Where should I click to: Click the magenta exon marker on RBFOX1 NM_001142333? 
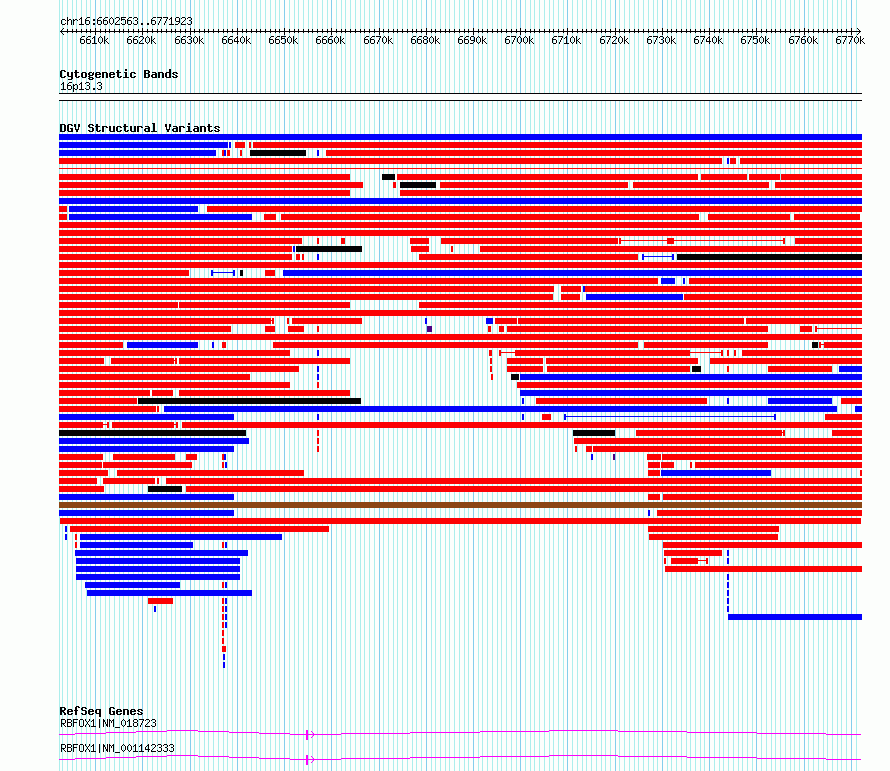tap(309, 760)
